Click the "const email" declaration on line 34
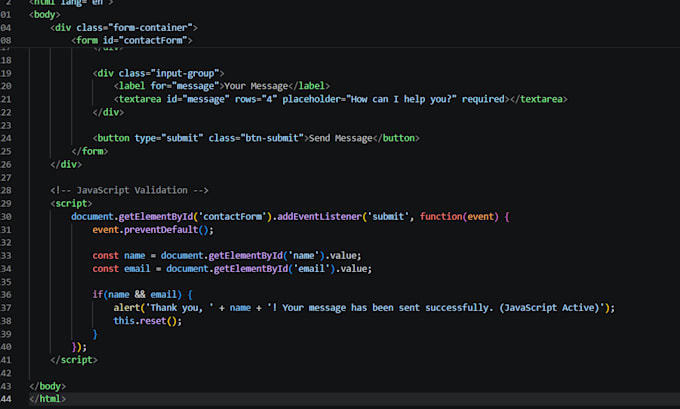The image size is (680, 409). point(121,268)
